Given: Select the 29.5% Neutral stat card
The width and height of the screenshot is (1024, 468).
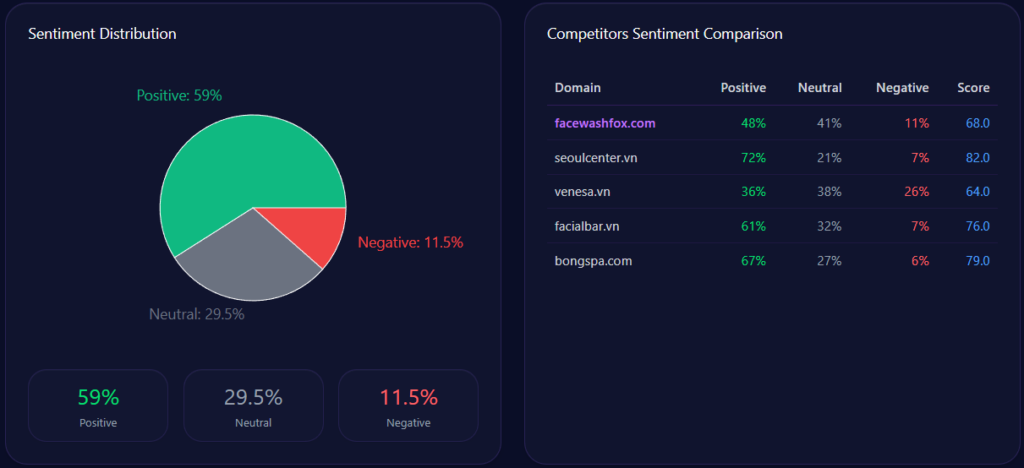Looking at the screenshot, I should 253,405.
